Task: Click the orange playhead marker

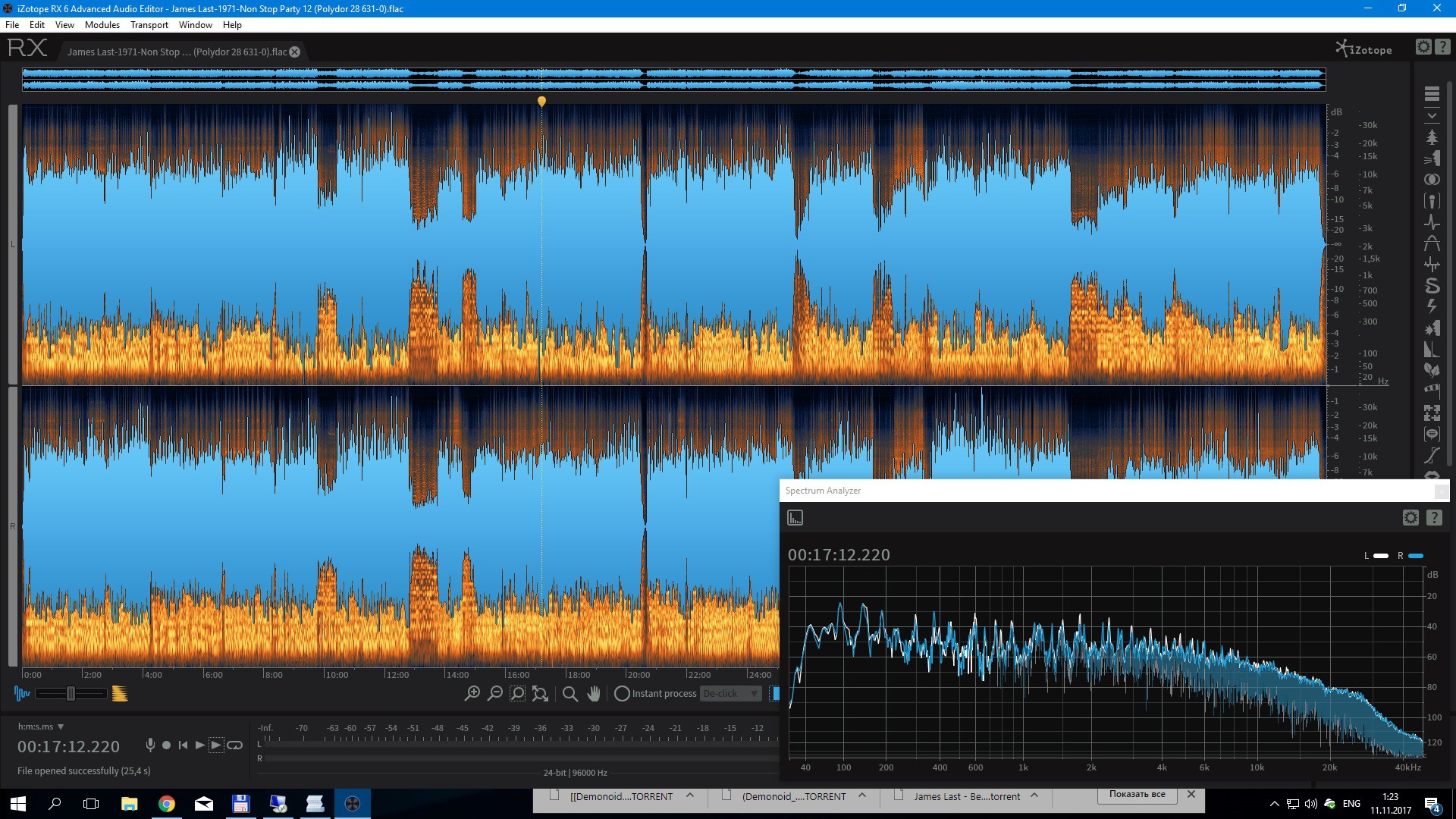Action: 541,101
